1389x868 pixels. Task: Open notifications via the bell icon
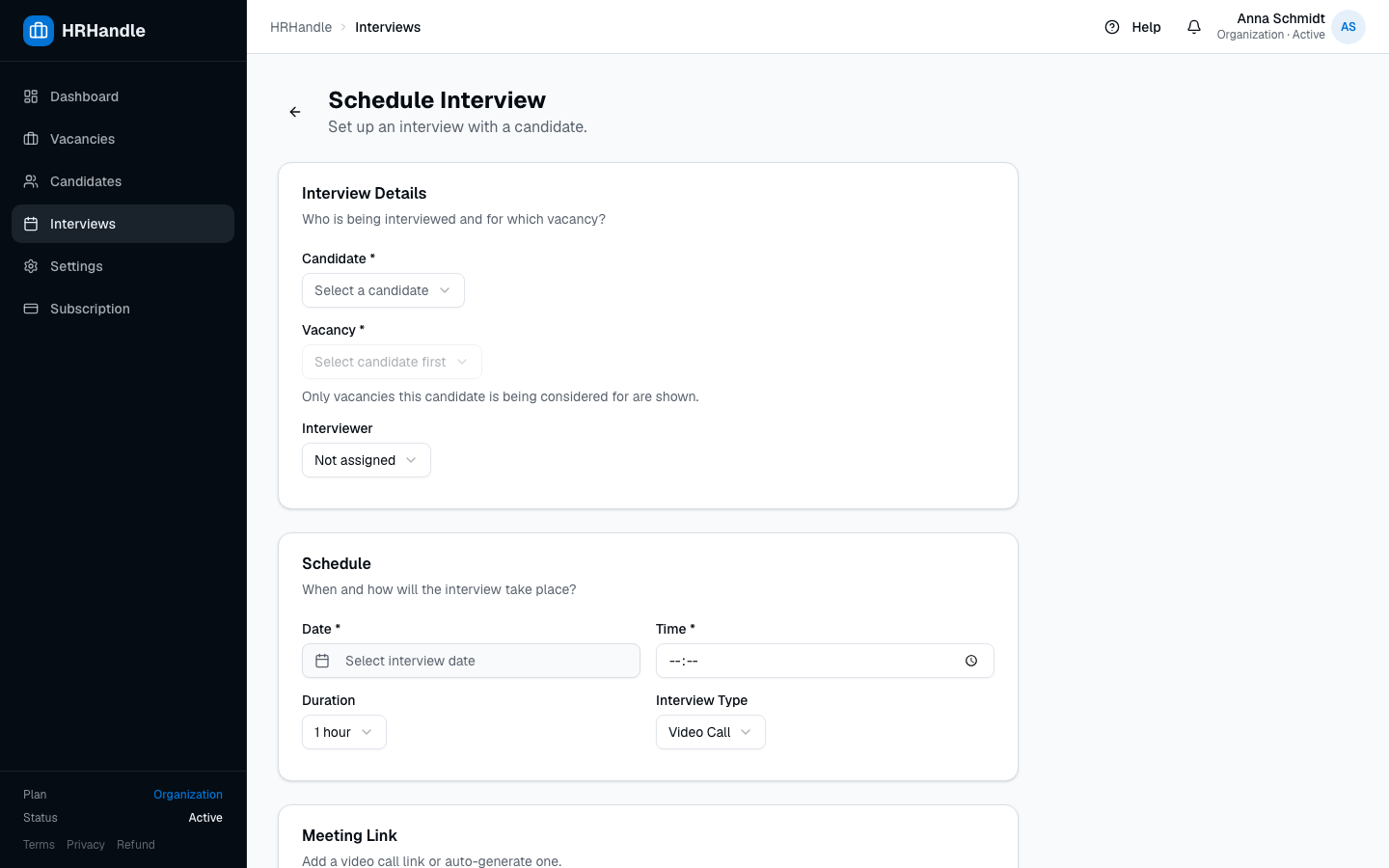click(x=1194, y=27)
